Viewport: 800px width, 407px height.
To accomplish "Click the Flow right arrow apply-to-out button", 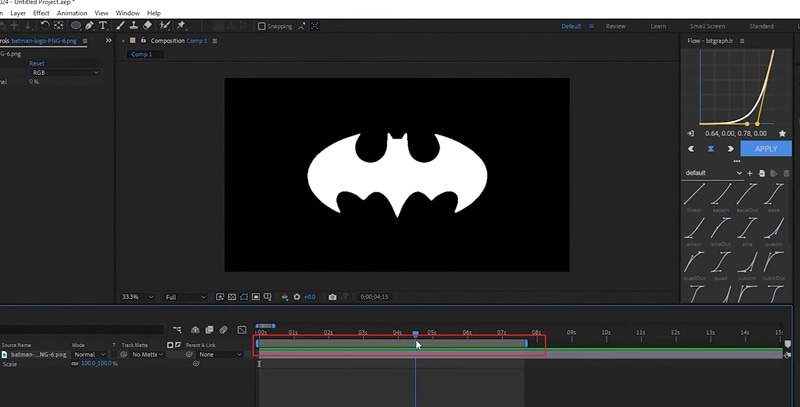I will tap(730, 149).
